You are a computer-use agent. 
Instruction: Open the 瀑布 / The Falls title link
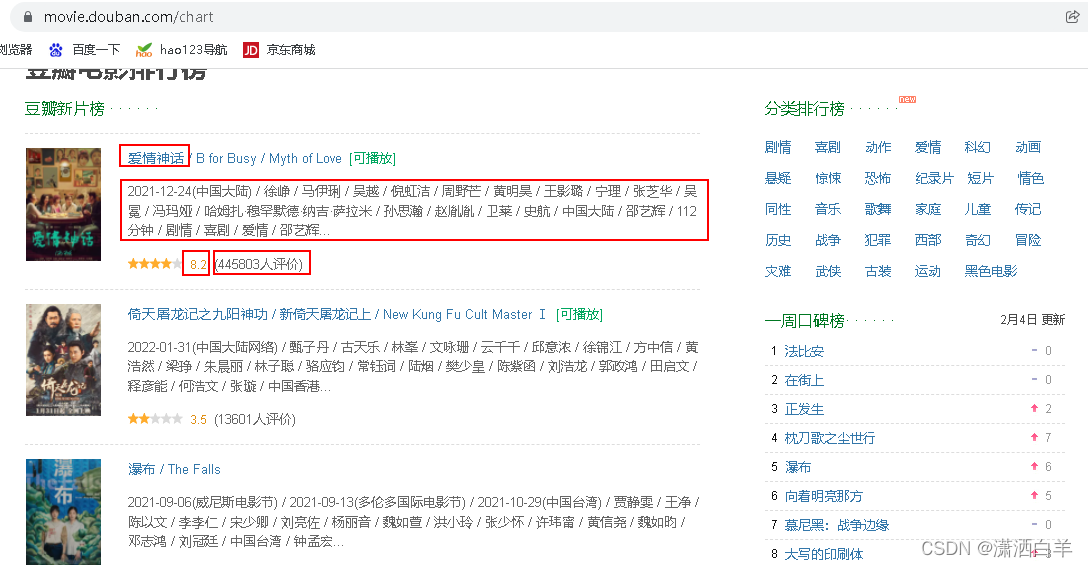(x=174, y=469)
